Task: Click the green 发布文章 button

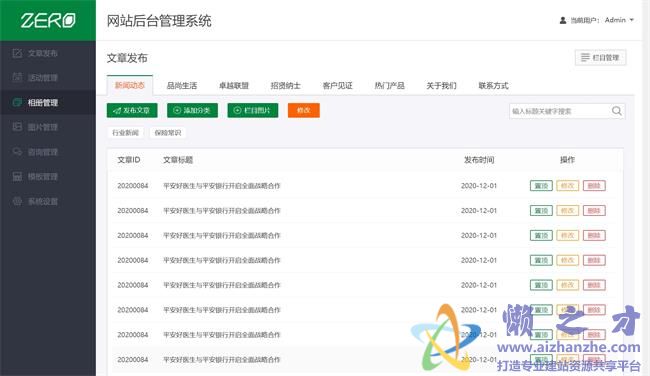Action: 132,110
